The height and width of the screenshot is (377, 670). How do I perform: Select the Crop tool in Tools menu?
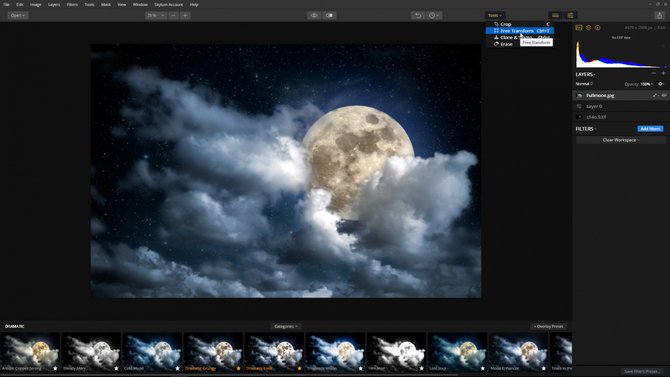coord(520,24)
